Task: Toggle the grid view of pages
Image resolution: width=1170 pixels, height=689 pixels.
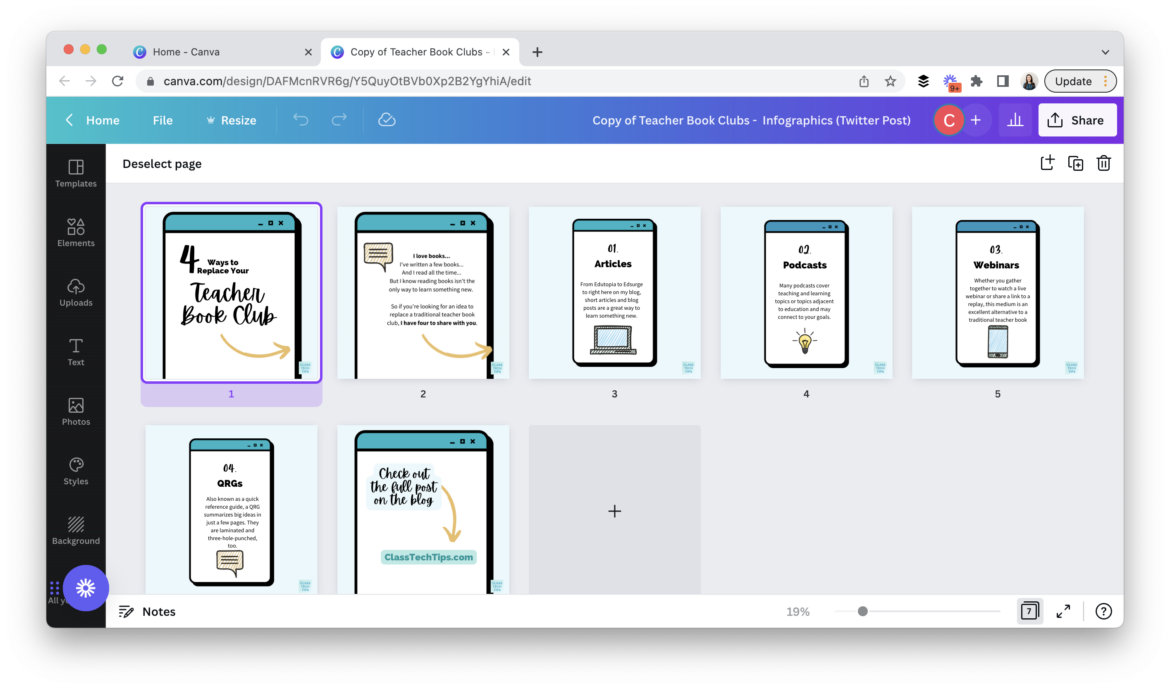Action: (1029, 610)
